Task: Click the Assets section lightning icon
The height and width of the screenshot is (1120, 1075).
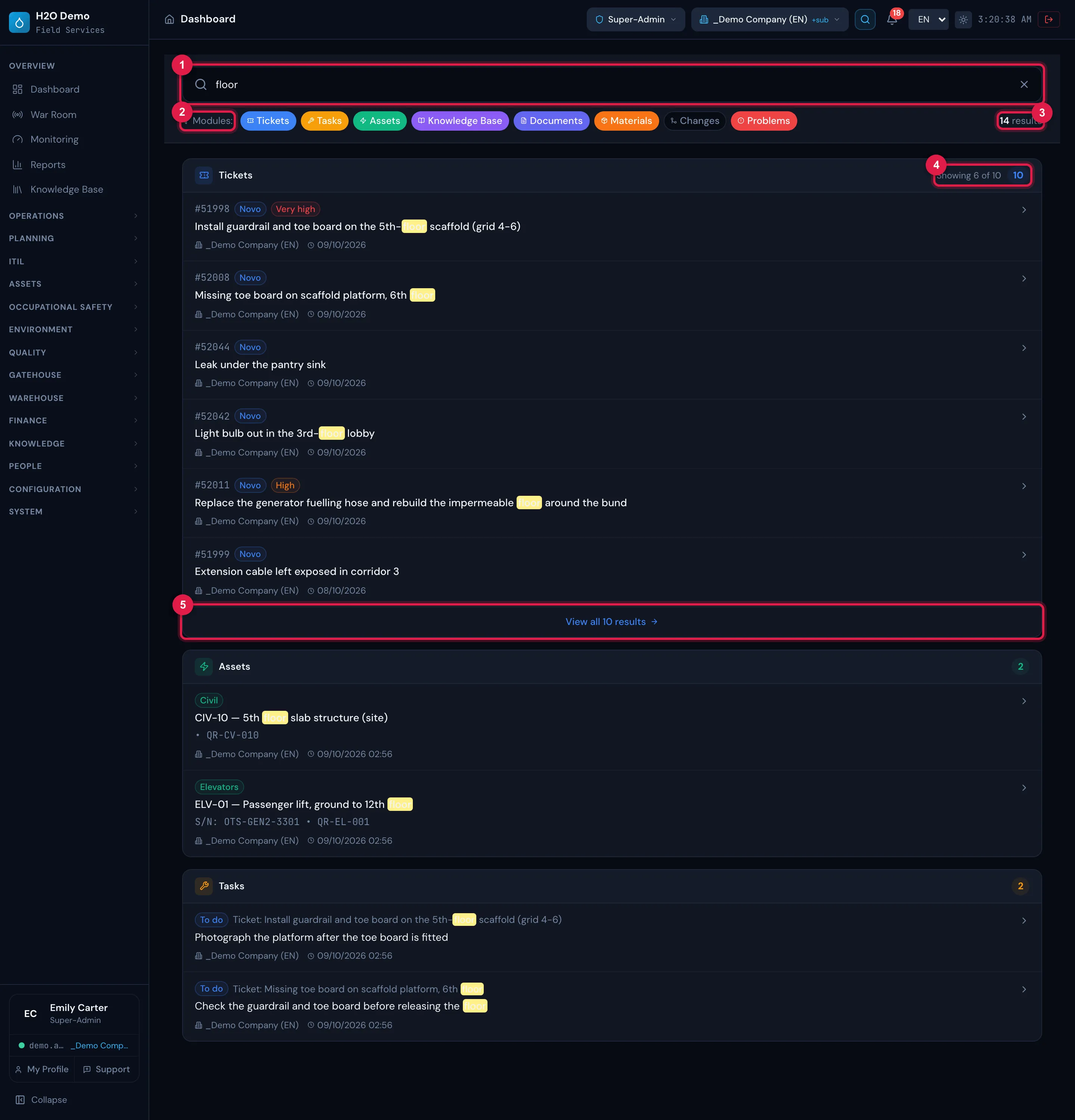Action: [204, 667]
